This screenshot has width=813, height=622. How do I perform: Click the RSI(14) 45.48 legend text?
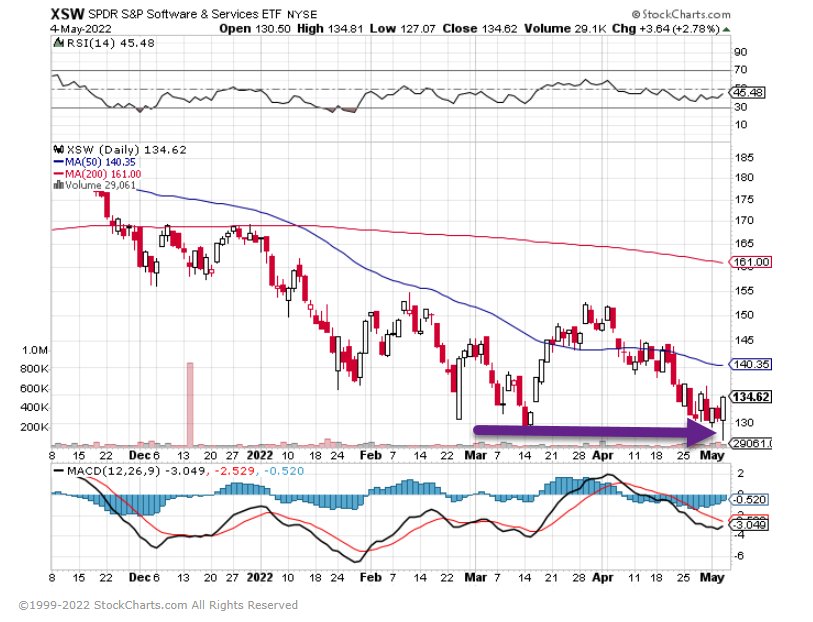pyautogui.click(x=110, y=43)
